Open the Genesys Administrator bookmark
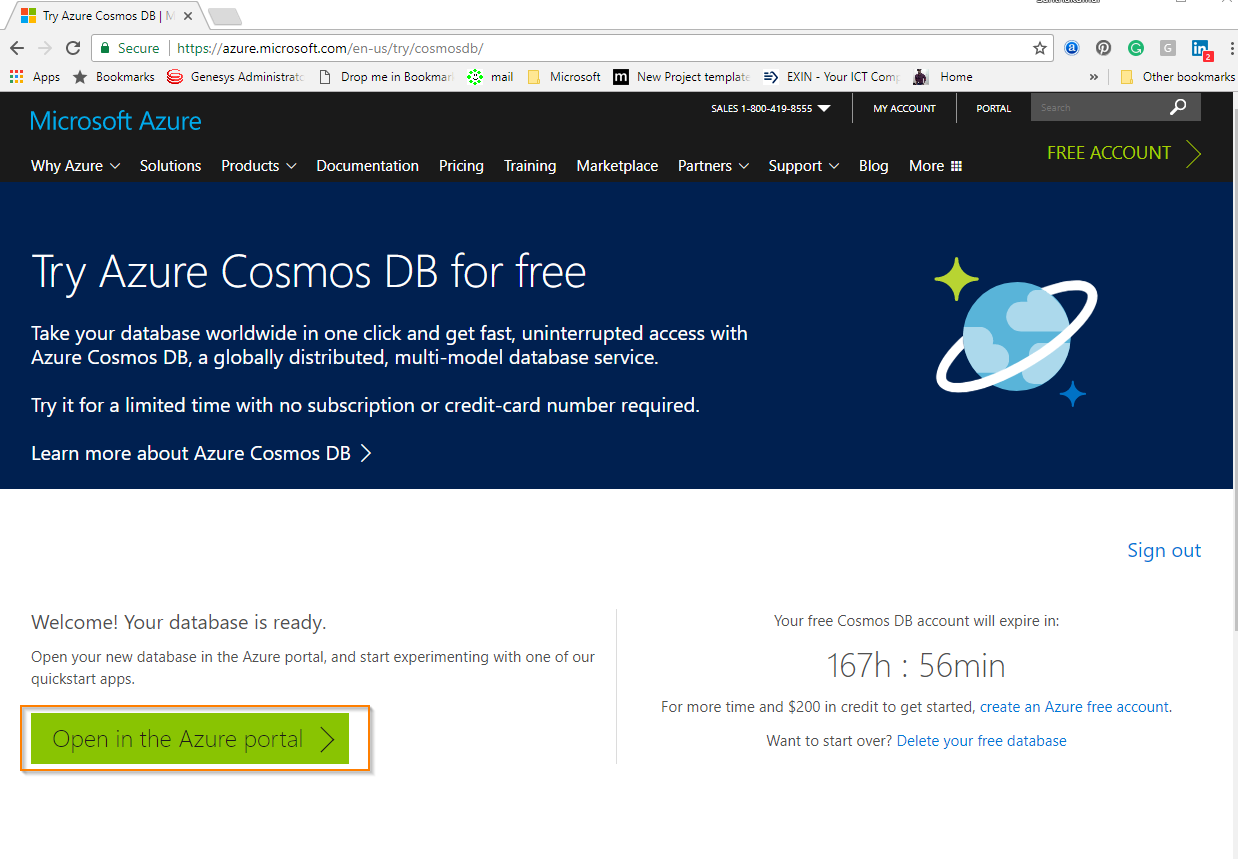 tap(235, 77)
